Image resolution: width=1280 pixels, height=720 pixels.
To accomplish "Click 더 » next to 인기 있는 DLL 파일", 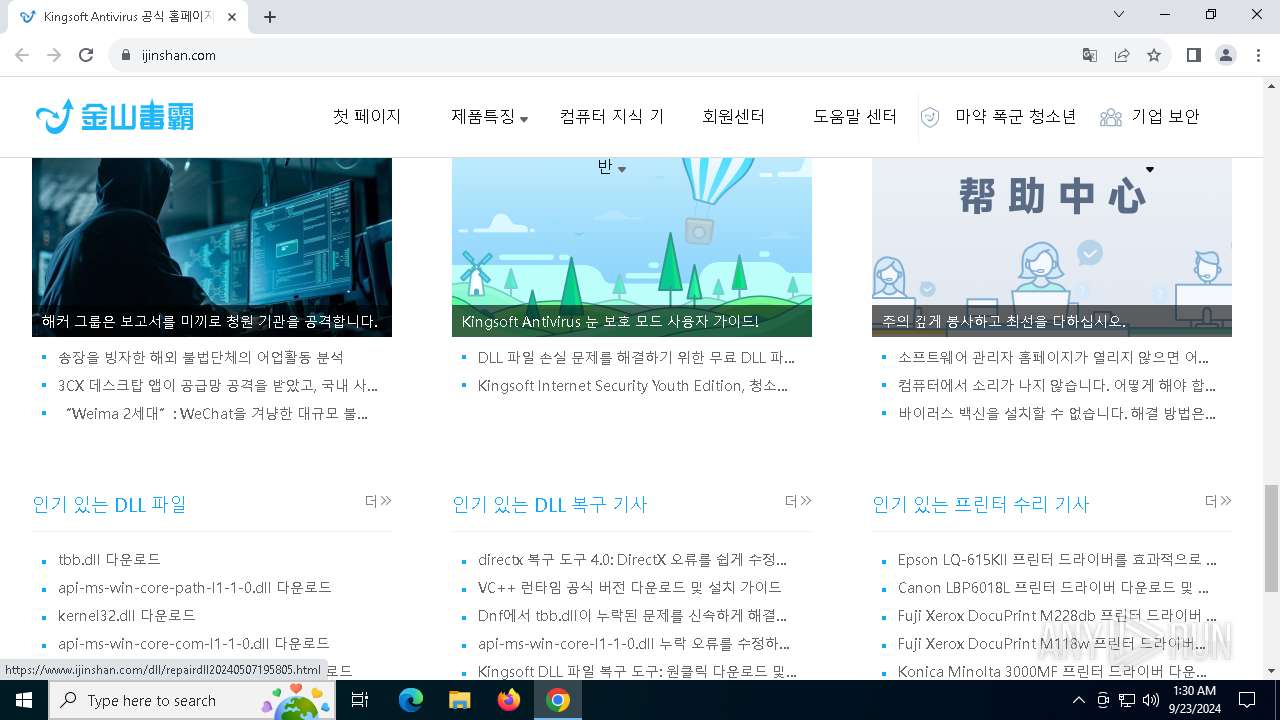I will point(378,501).
